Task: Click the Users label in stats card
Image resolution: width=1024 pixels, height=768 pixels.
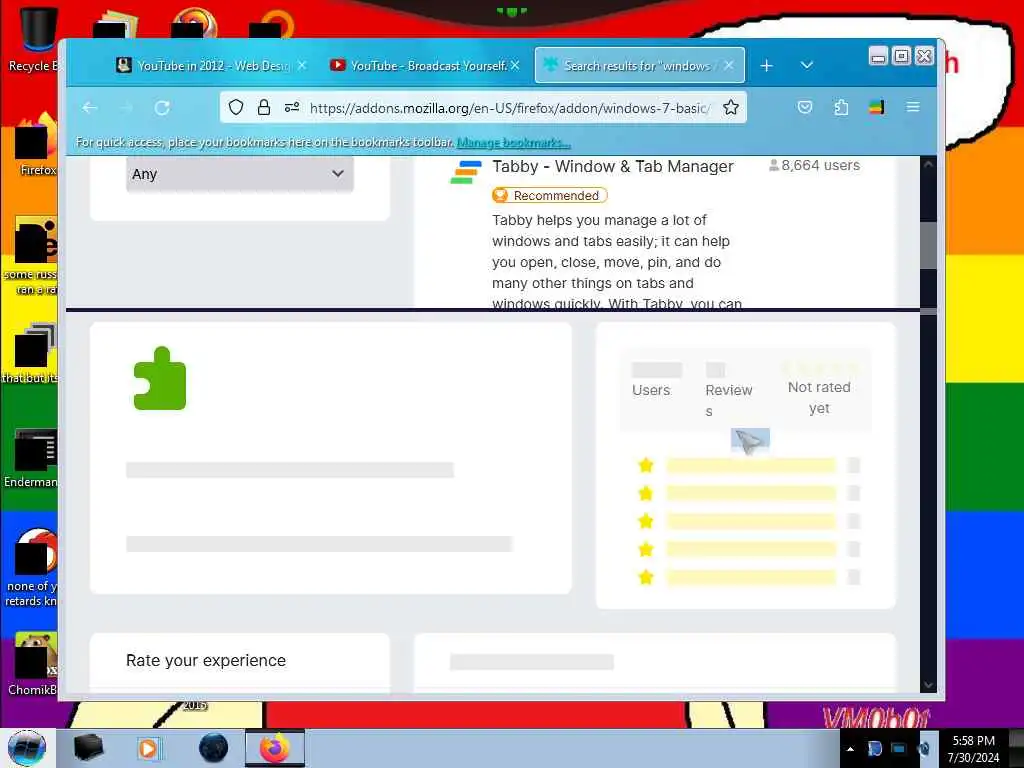Action: coord(651,391)
